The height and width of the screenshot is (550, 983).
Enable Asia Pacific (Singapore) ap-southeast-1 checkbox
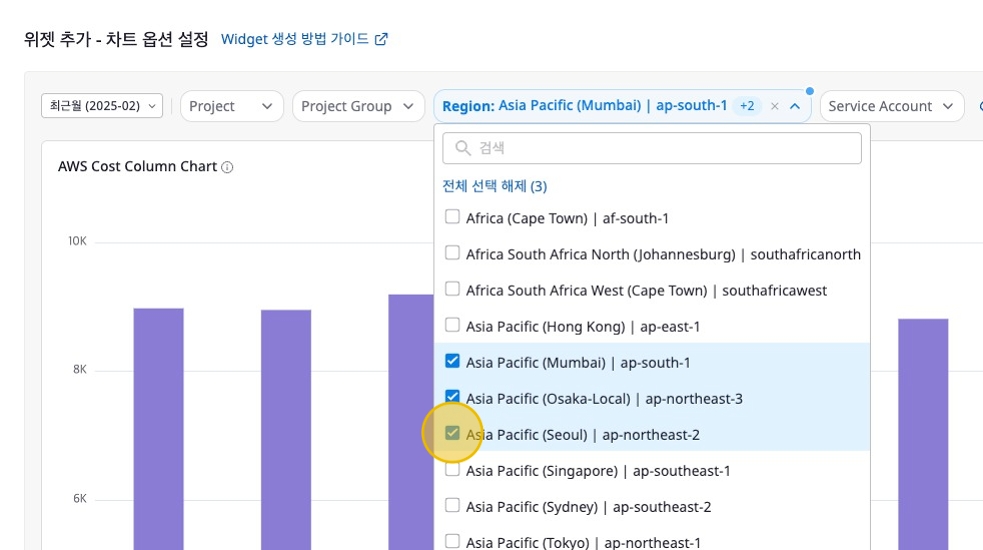[453, 469]
